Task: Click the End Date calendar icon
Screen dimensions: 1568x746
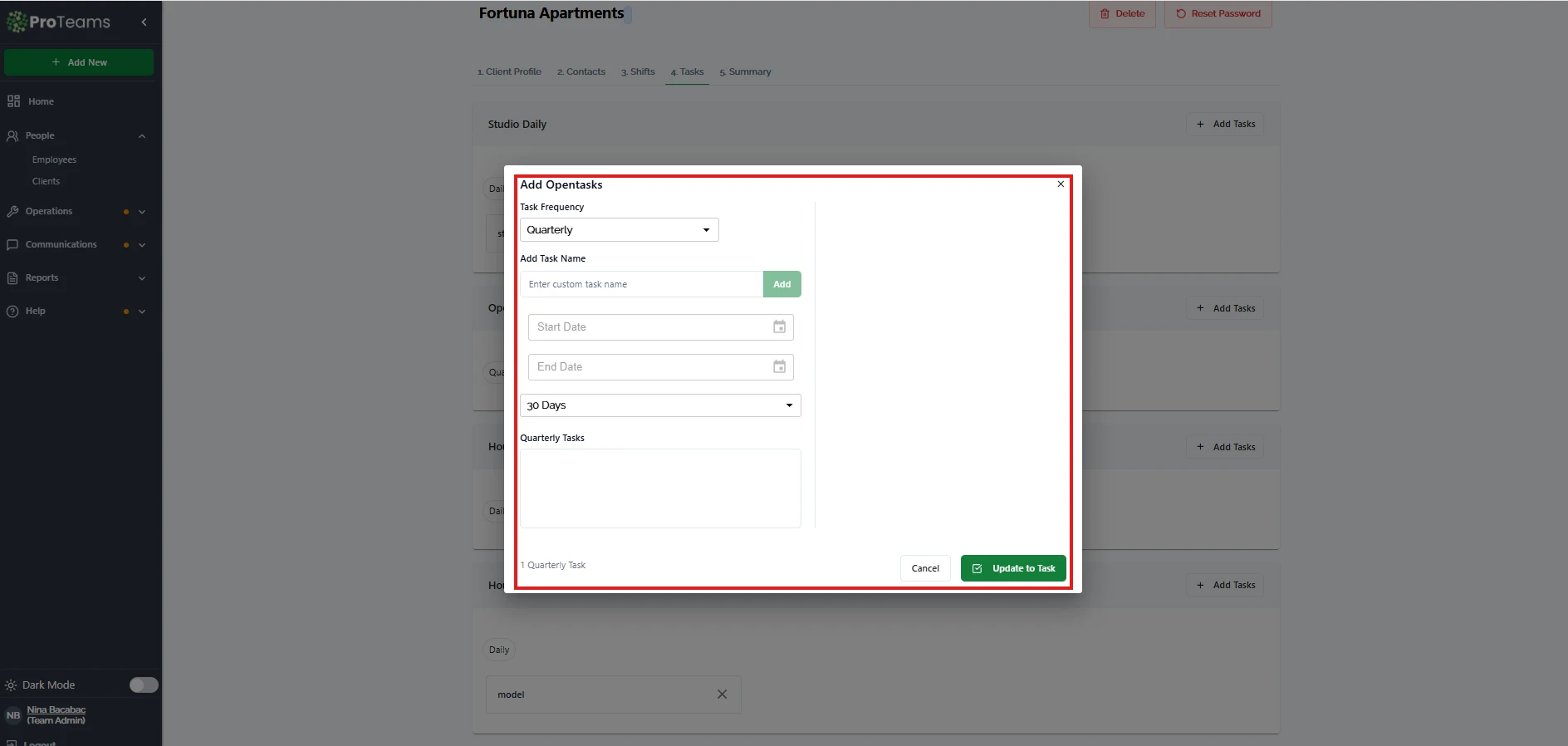Action: pyautogui.click(x=779, y=367)
